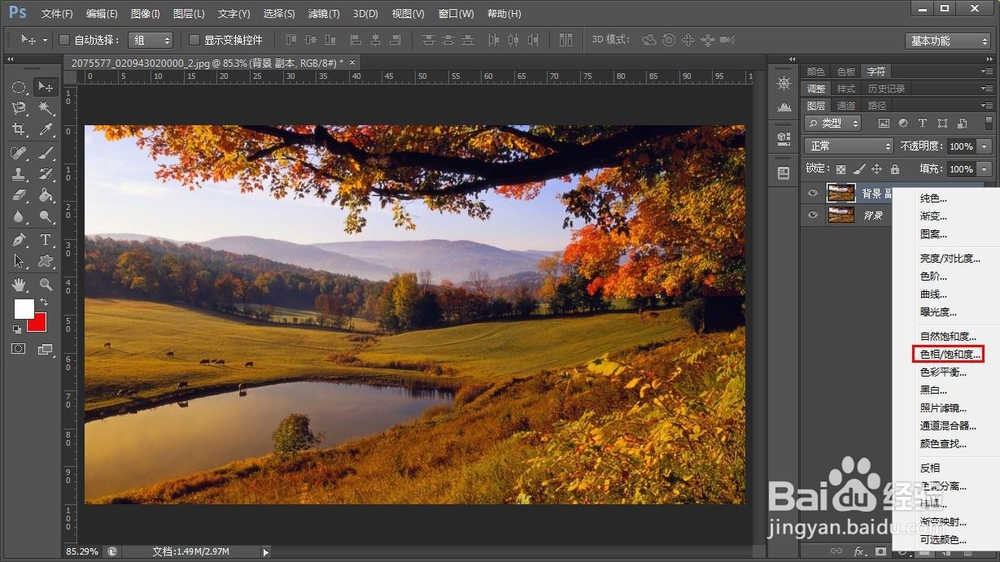Expand the status bar document info arrow
Viewport: 1000px width, 562px height.
[x=265, y=552]
